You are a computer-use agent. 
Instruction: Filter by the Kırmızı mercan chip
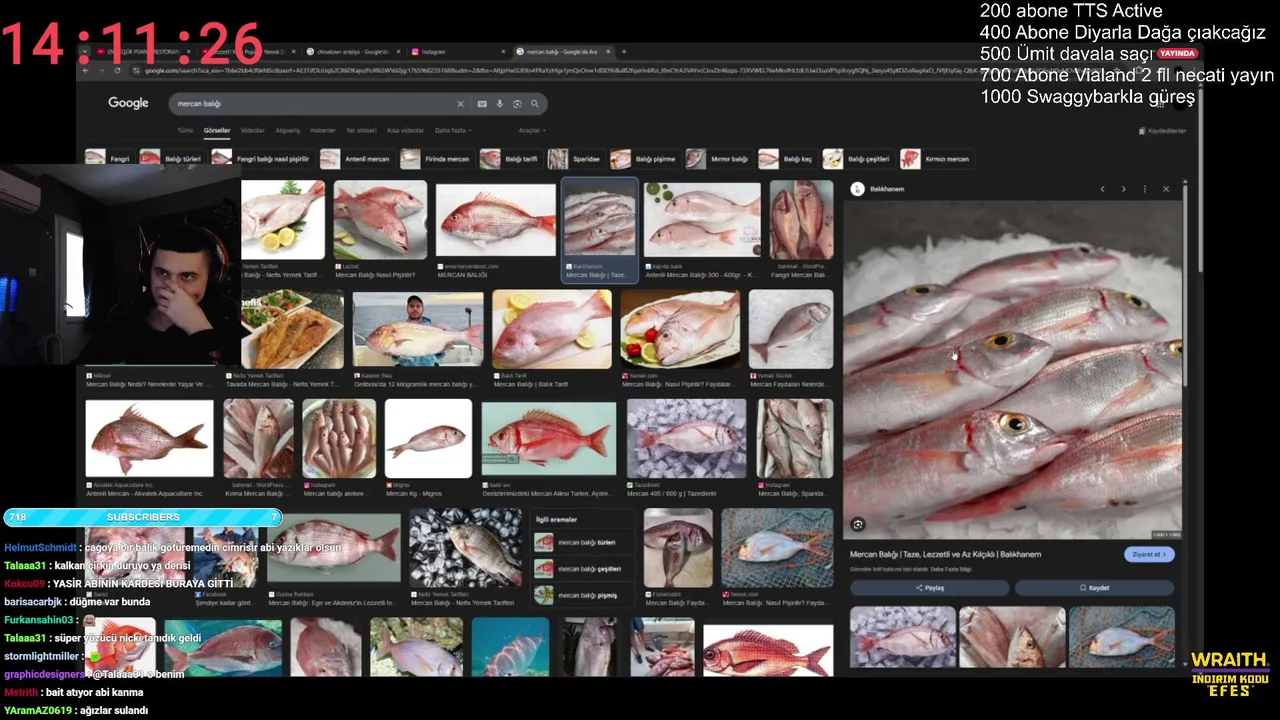936,159
